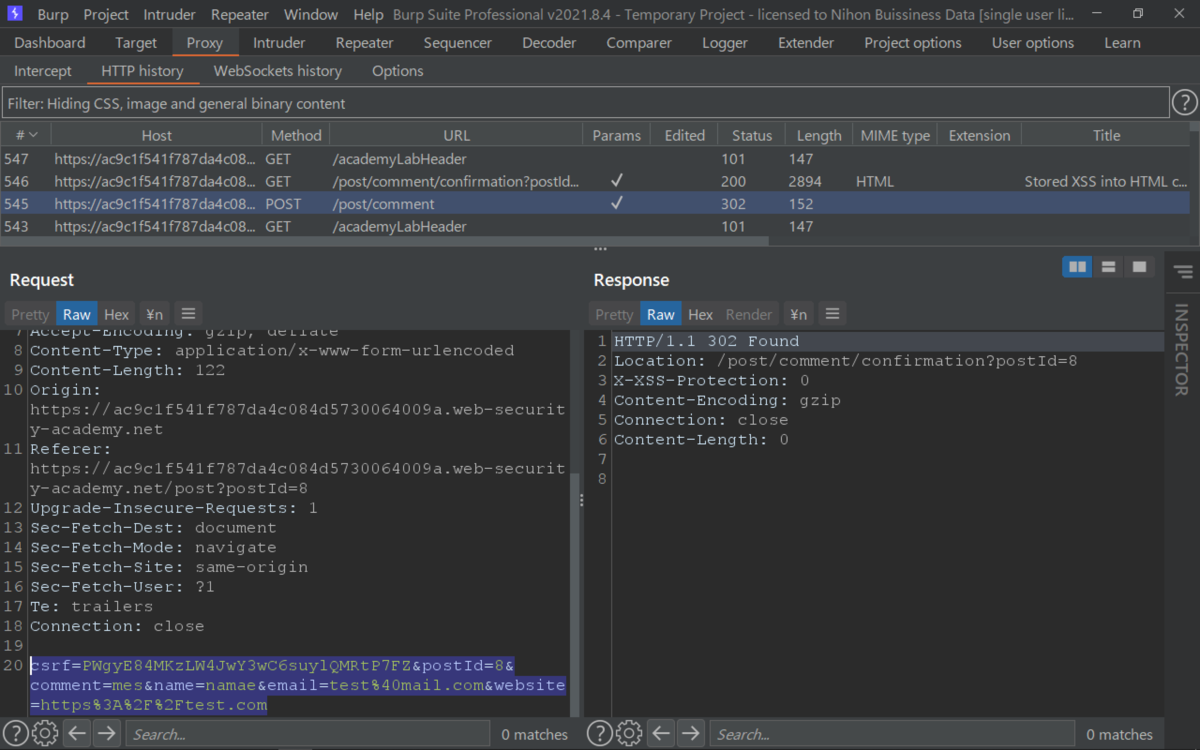Open User options tab
Screen dimensions: 1200x750
pos(1033,43)
